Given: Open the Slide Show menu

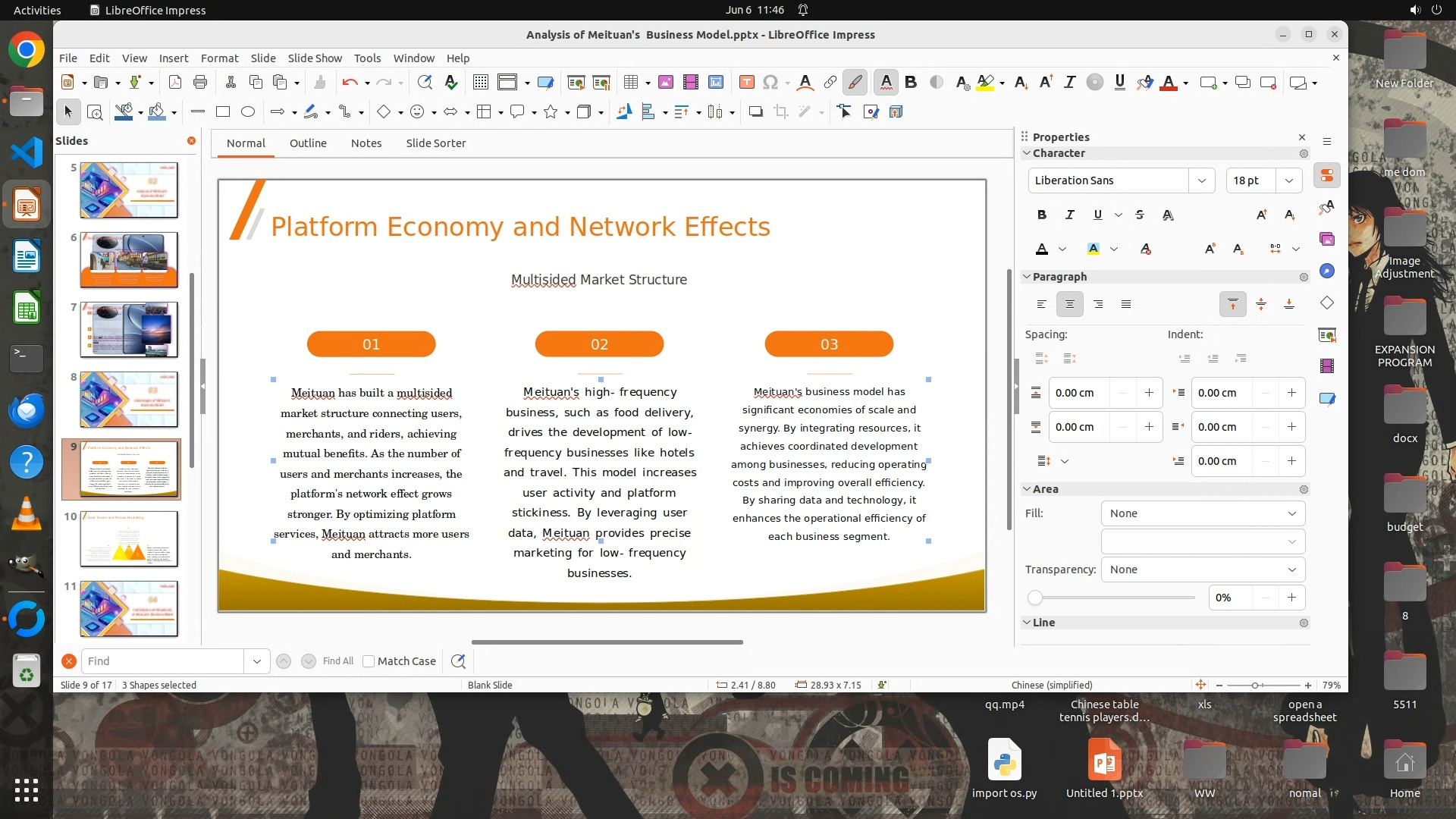Looking at the screenshot, I should pos(315,58).
